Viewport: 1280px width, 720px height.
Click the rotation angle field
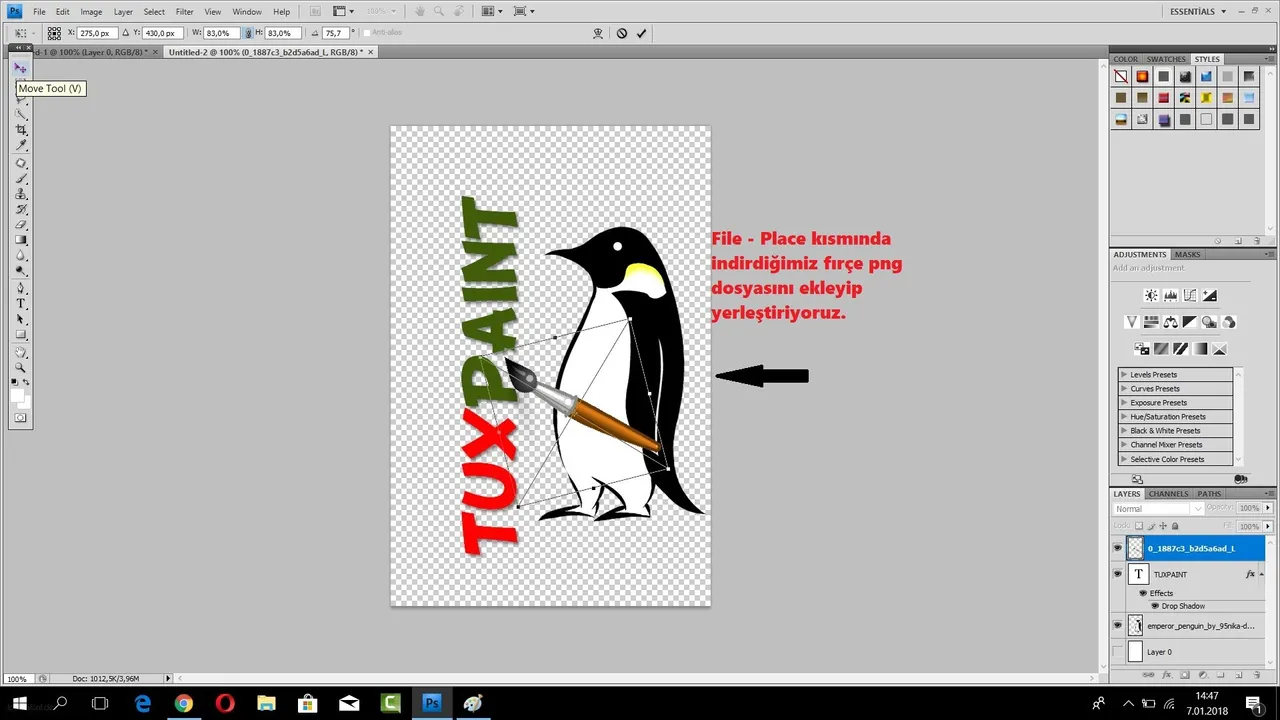point(335,33)
